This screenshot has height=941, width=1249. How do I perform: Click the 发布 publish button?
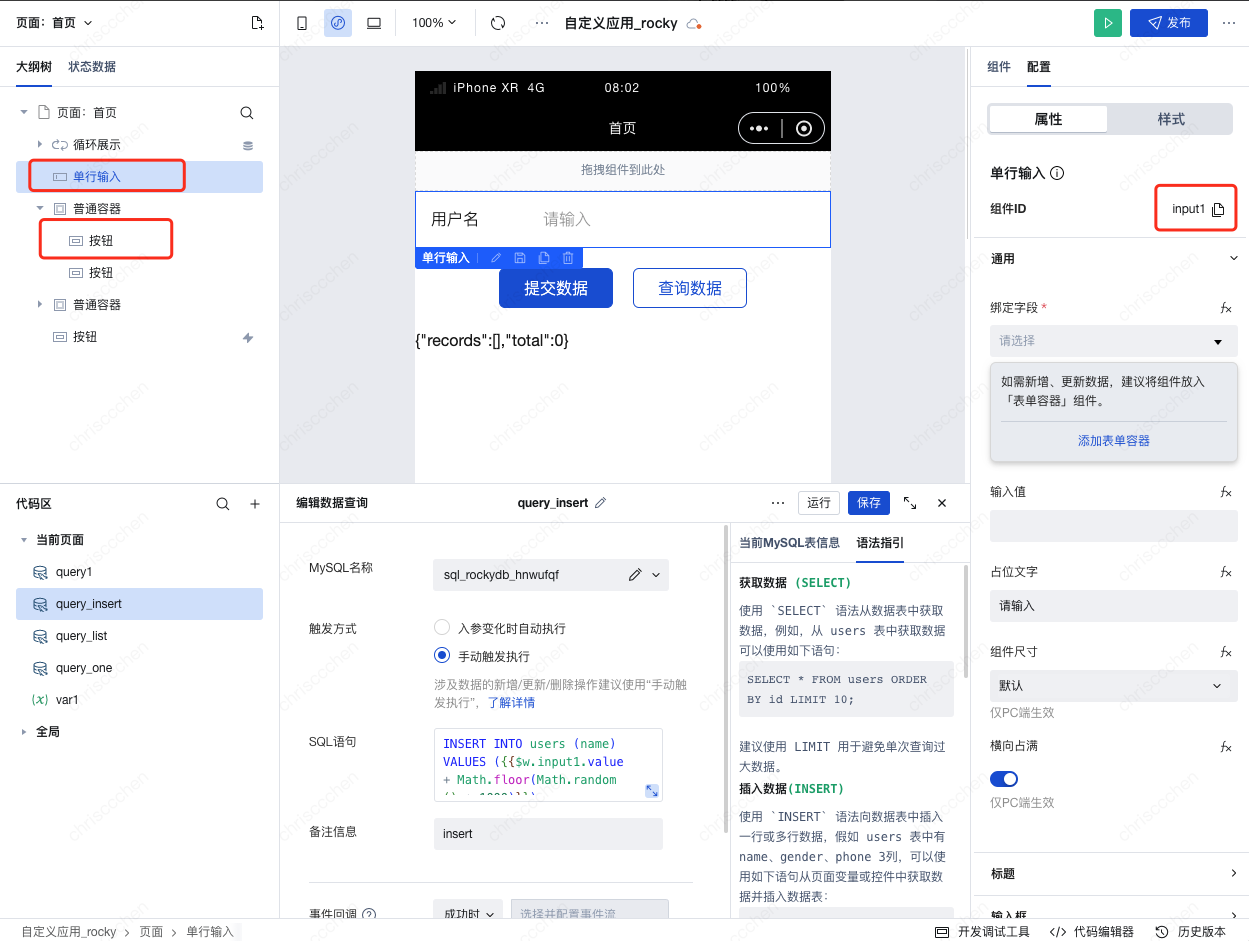[1168, 23]
